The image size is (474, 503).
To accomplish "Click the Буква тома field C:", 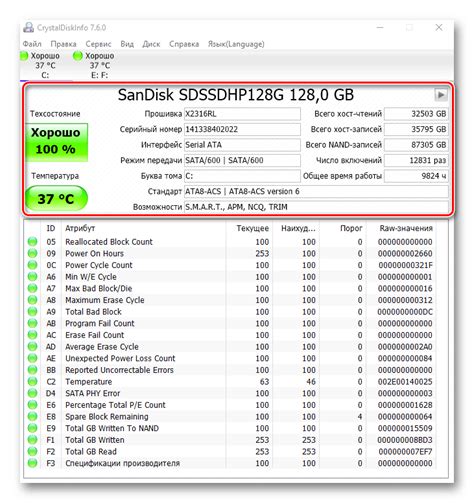I will point(242,176).
